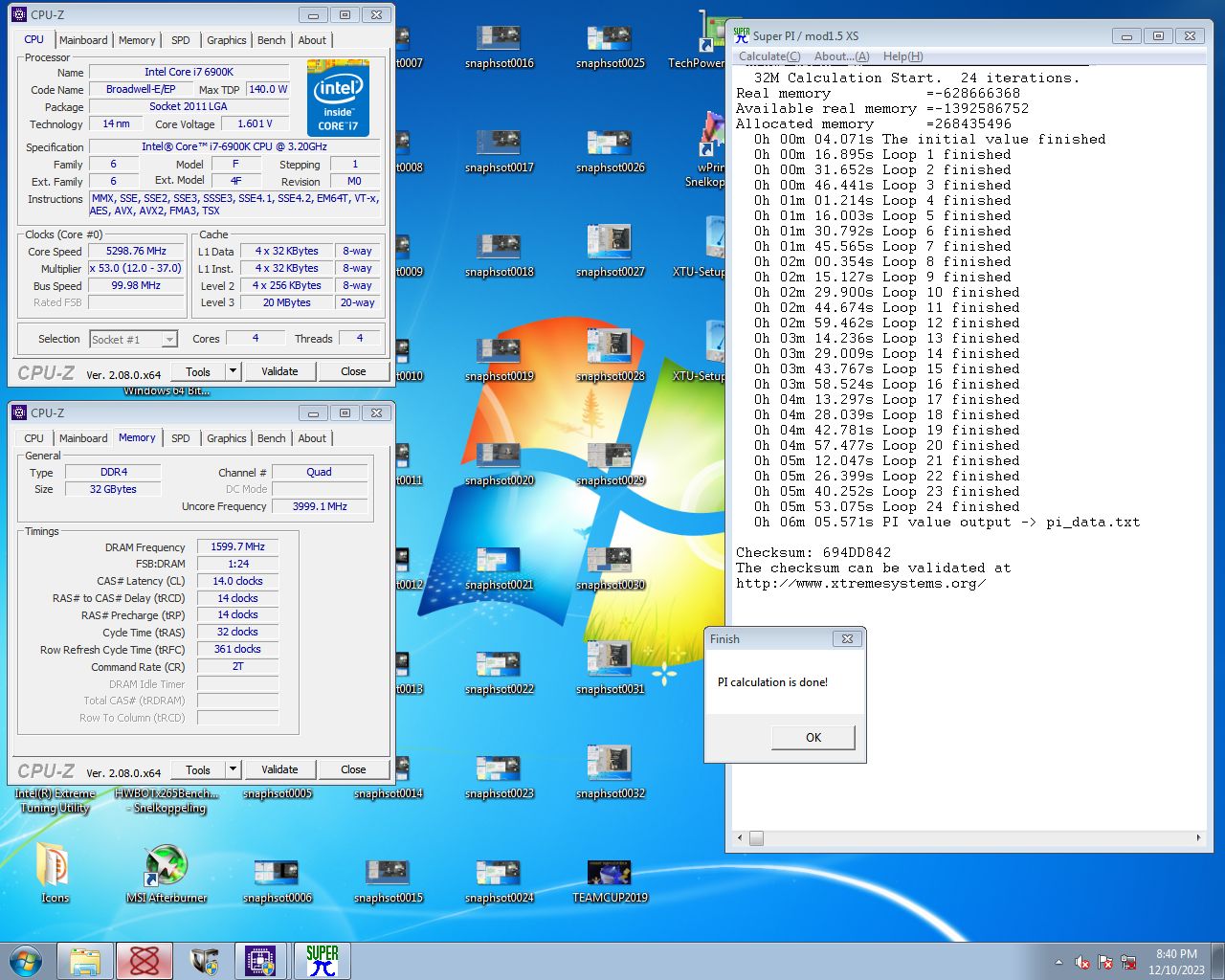The width and height of the screenshot is (1225, 980).
Task: Switch to Super PI taskbar button
Action: pos(323,961)
